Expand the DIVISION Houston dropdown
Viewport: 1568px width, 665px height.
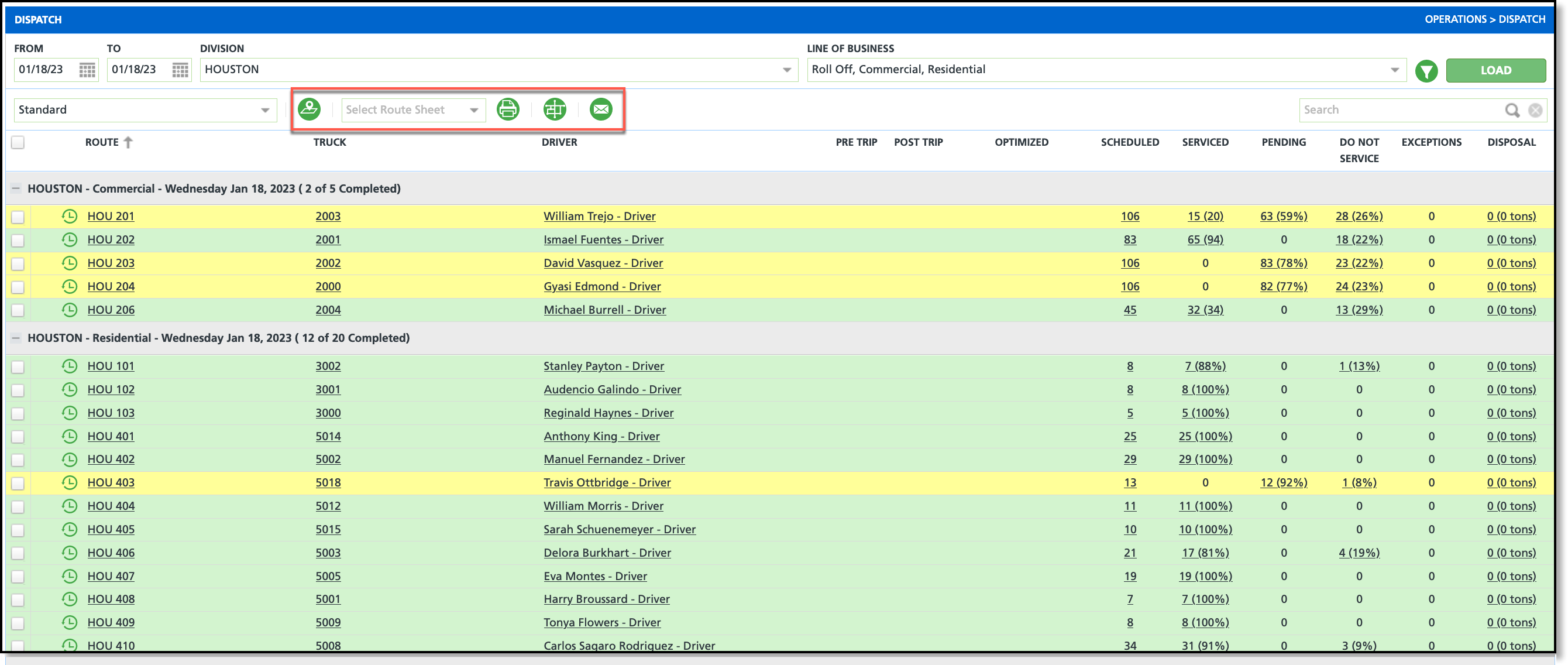click(x=786, y=70)
